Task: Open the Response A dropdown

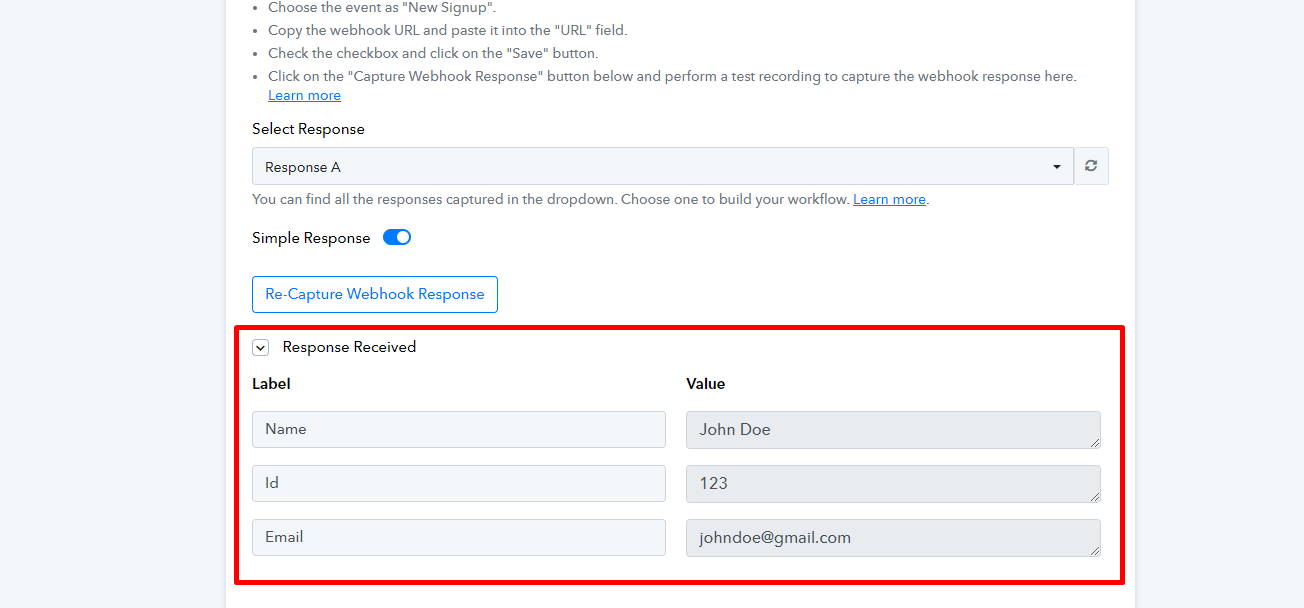Action: click(663, 166)
